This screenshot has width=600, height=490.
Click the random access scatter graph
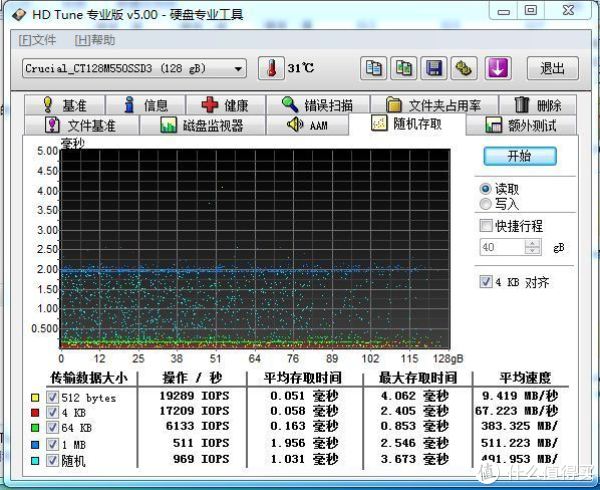pyautogui.click(x=255, y=249)
